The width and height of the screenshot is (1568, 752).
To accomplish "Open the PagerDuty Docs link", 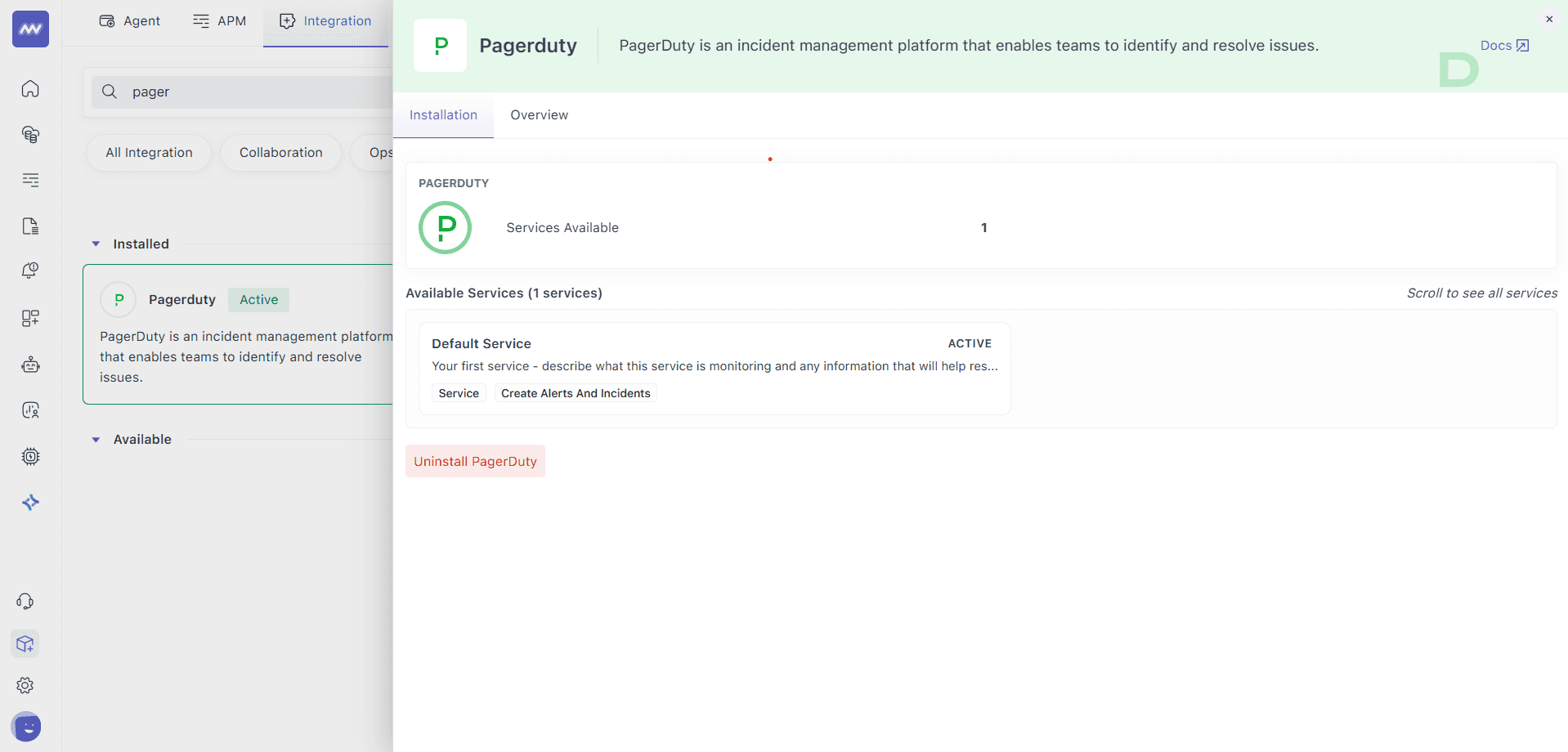I will click(1503, 45).
